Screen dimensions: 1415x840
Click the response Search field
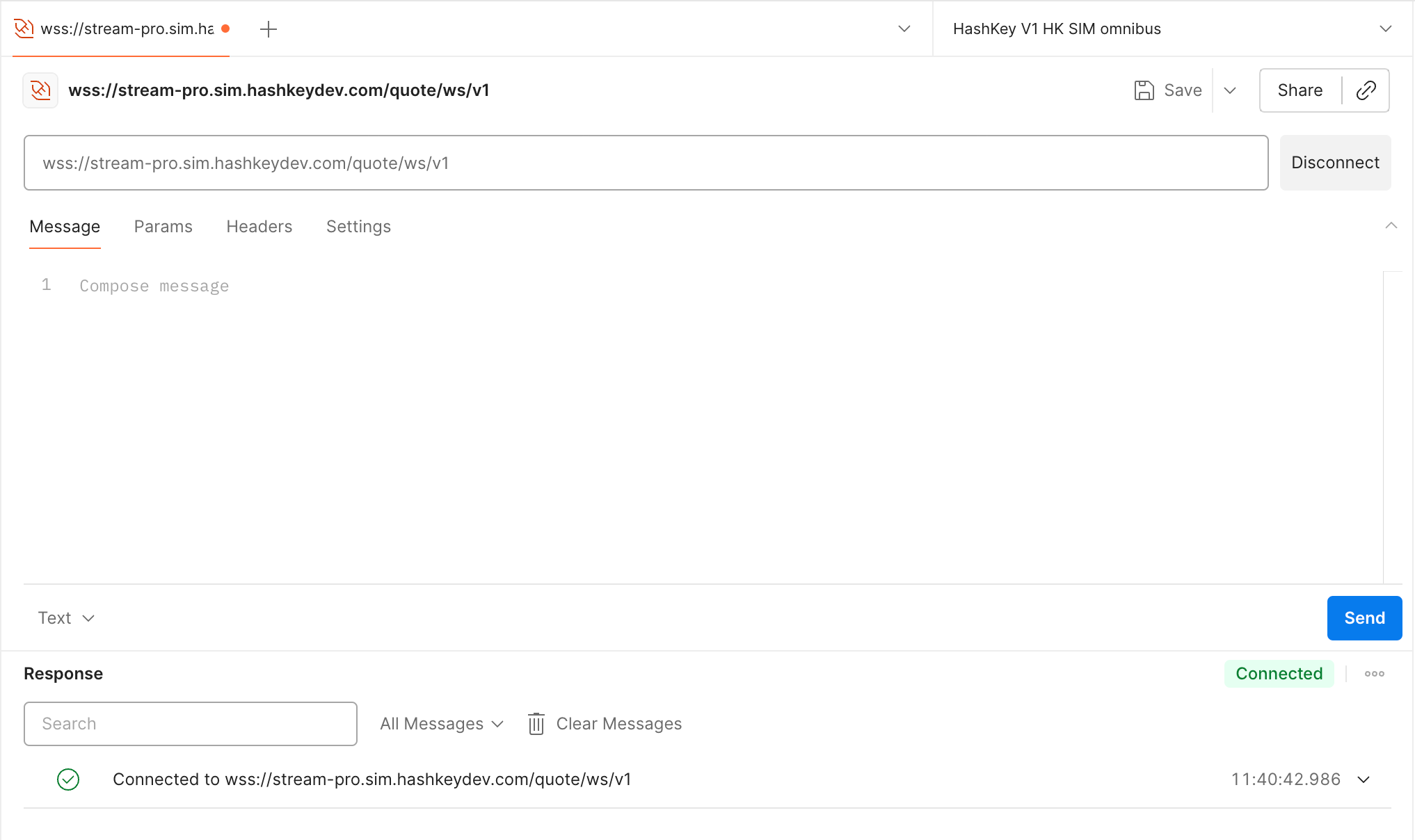coord(190,724)
